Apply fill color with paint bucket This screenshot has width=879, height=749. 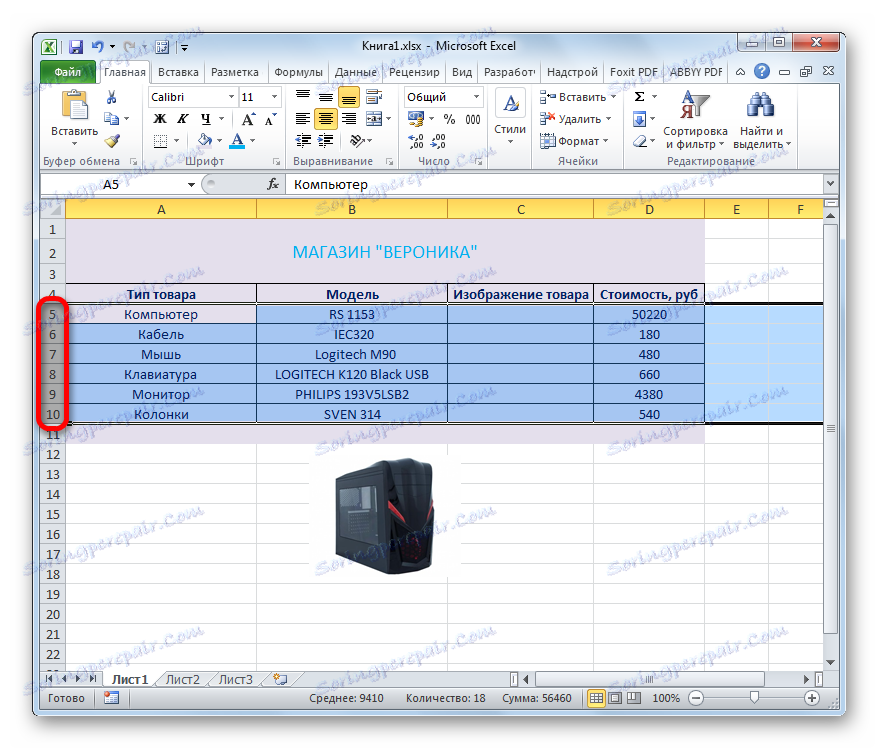(205, 140)
